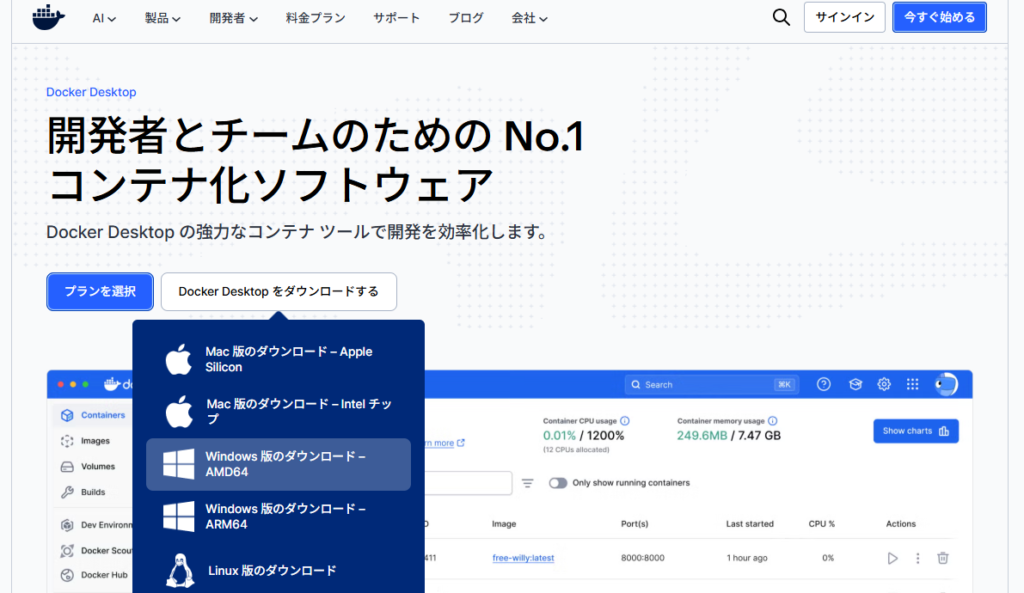Screen dimensions: 1024x593
Task: Expand the AI dropdown menu
Action: (104, 18)
